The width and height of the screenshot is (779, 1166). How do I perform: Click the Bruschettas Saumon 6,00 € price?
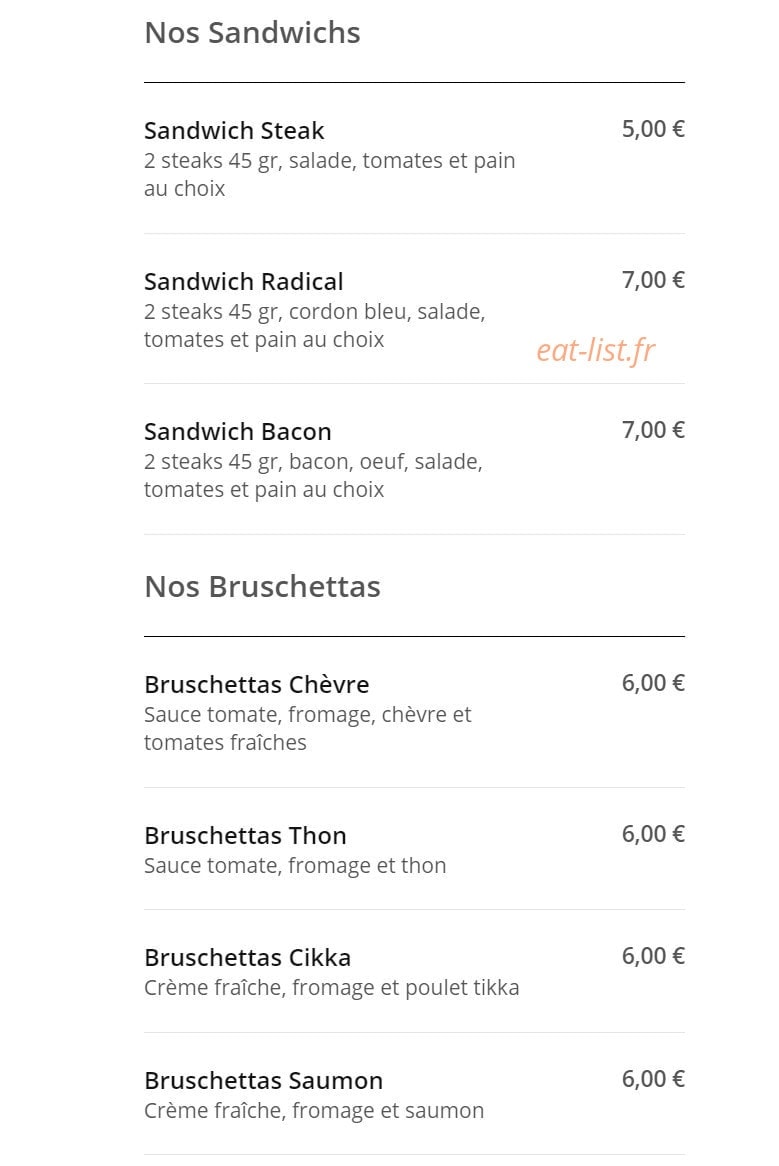coord(653,1079)
